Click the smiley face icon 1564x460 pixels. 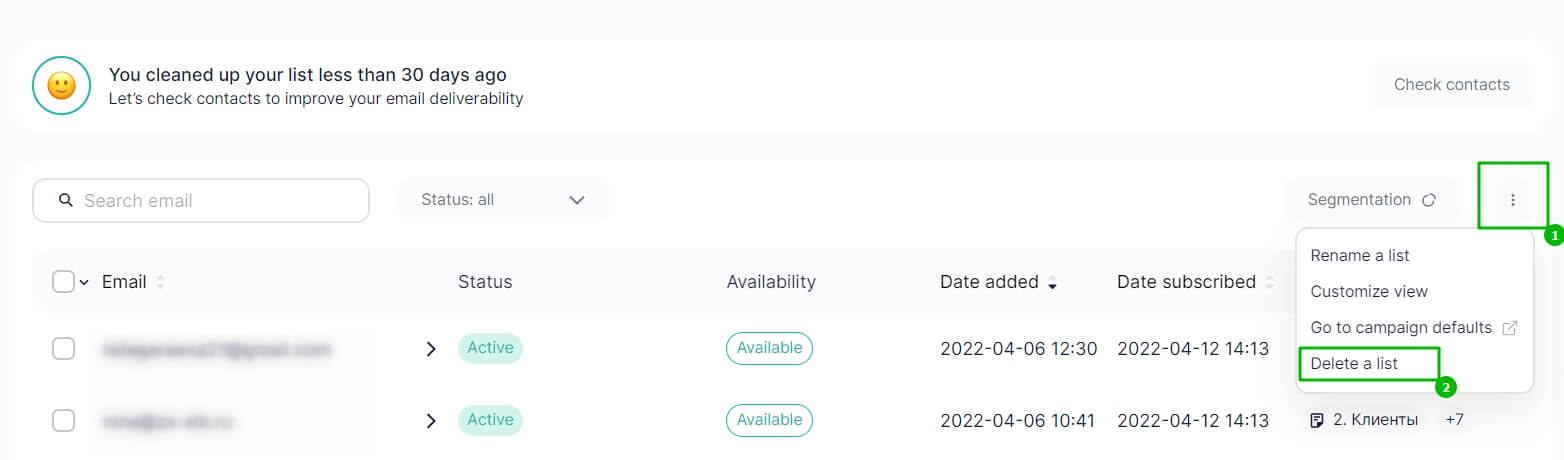[x=62, y=85]
